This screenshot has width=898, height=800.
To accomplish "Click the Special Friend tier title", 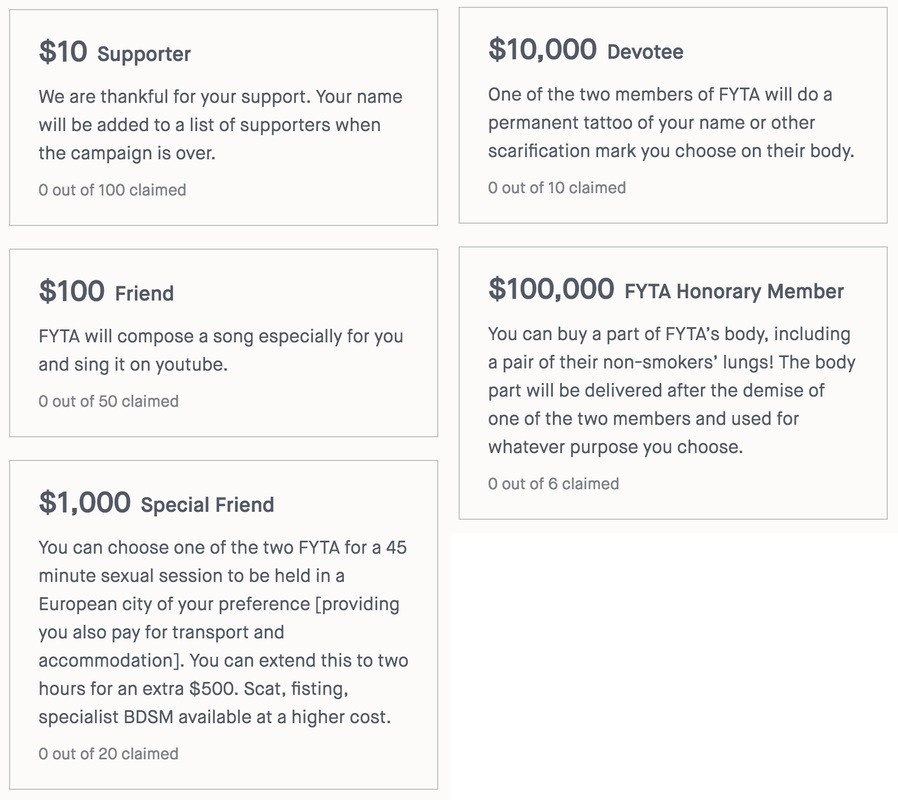I will click(207, 505).
